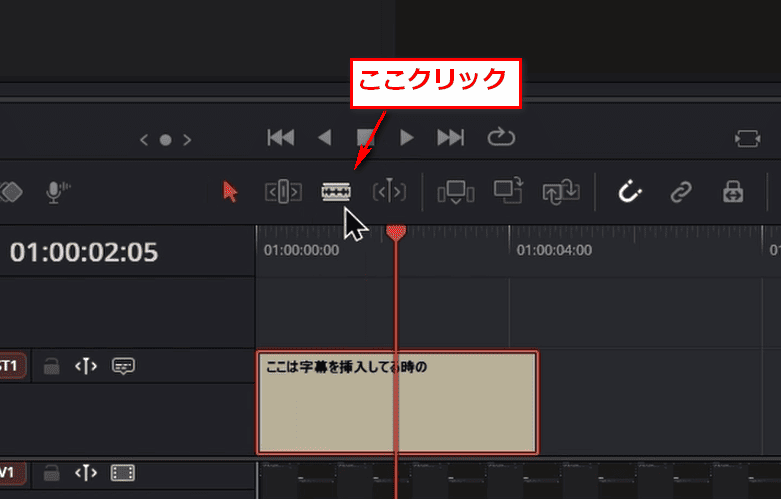Click the Blade Edit Mode razor icon

[336, 192]
